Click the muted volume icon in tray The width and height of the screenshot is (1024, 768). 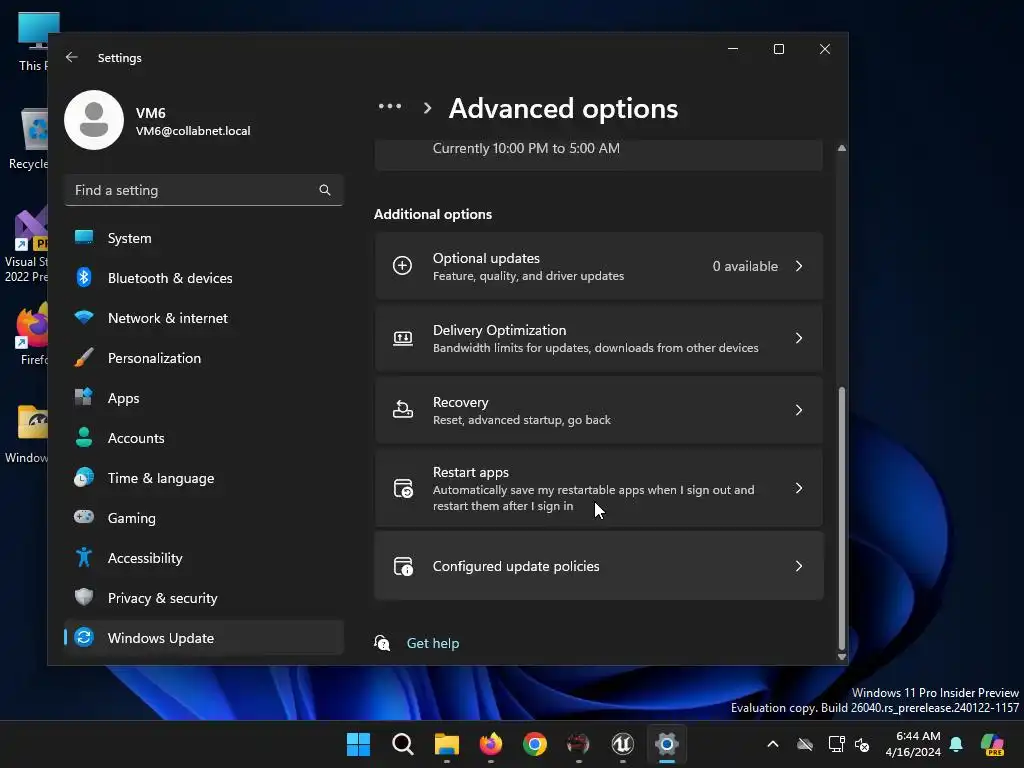(x=862, y=744)
